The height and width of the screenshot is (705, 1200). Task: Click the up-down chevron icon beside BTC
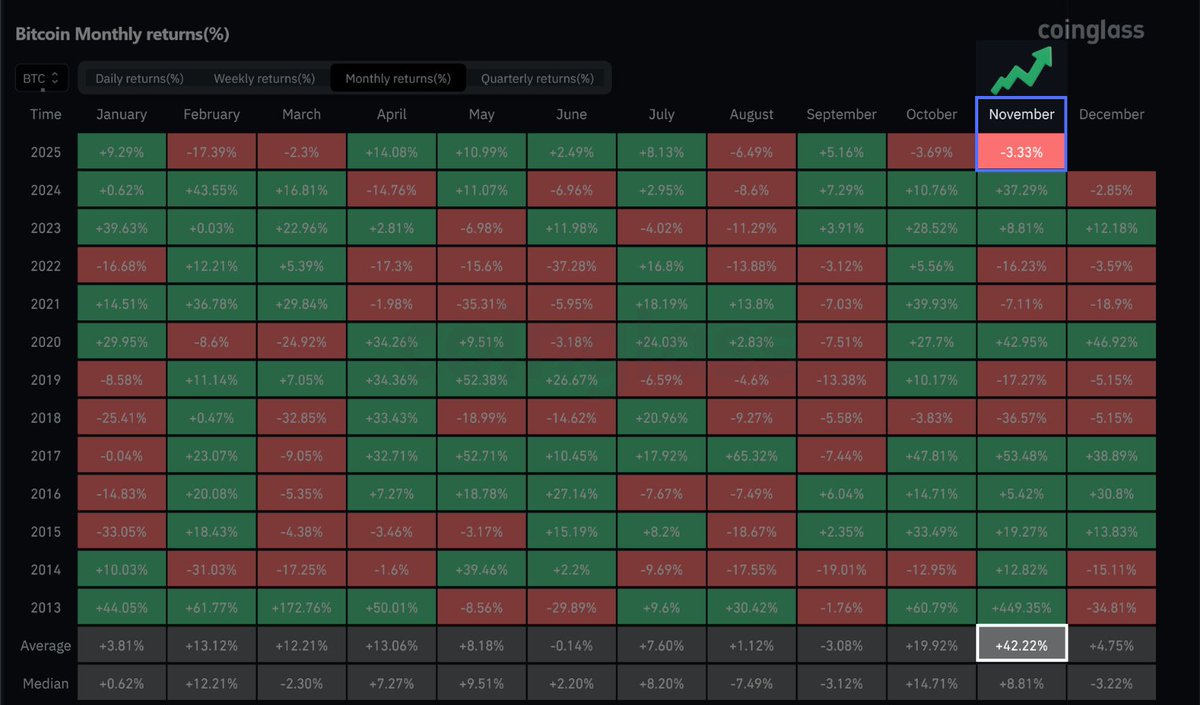click(55, 77)
